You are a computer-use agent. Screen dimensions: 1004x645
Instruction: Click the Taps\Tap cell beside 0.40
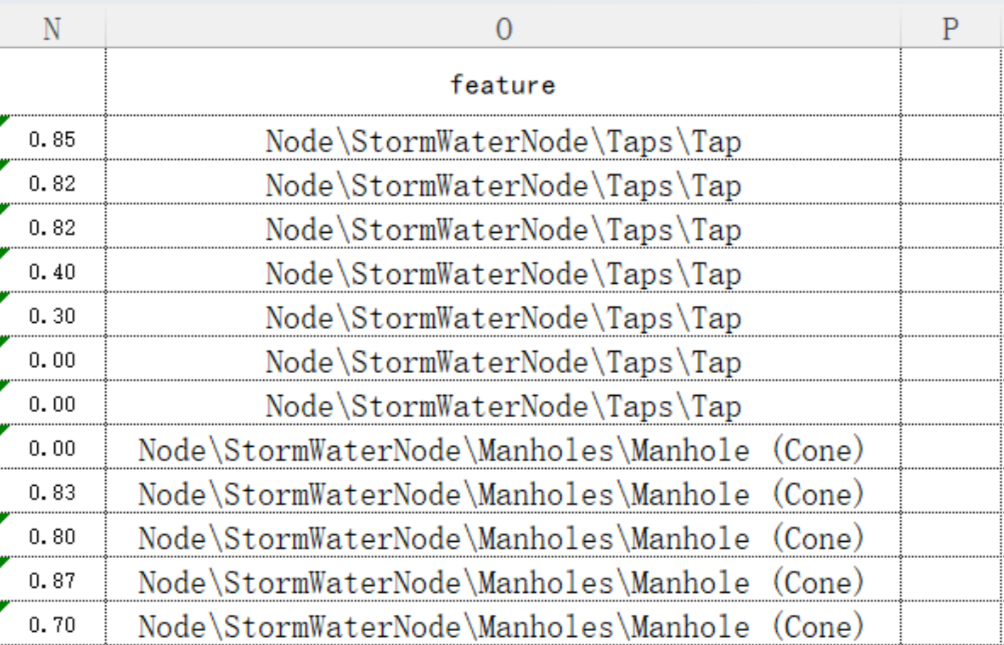pyautogui.click(x=503, y=274)
